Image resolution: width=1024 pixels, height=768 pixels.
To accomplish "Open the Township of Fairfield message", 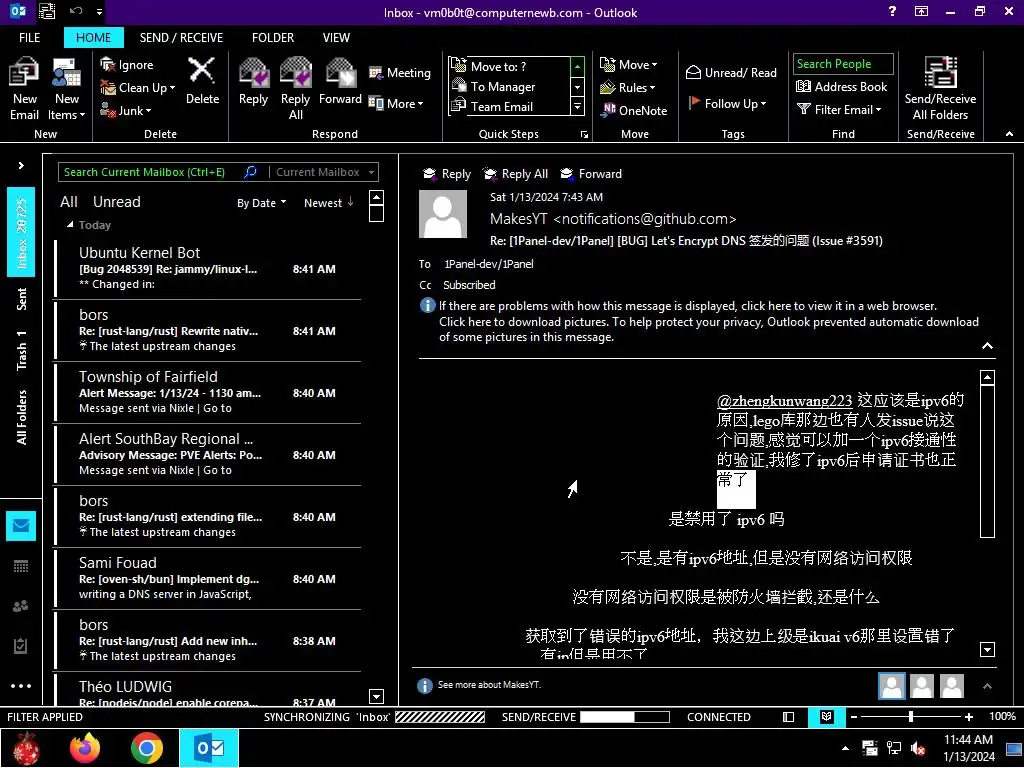I will point(208,392).
